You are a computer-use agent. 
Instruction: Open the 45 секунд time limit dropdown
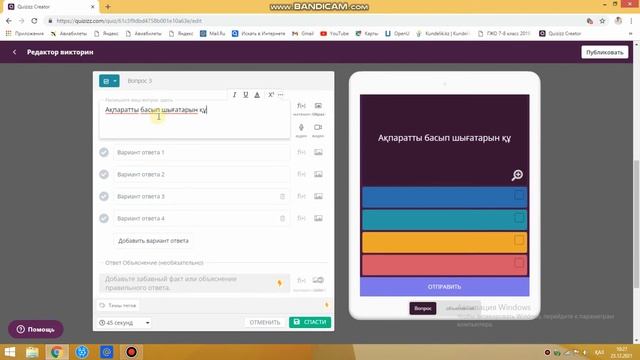[x=124, y=322]
